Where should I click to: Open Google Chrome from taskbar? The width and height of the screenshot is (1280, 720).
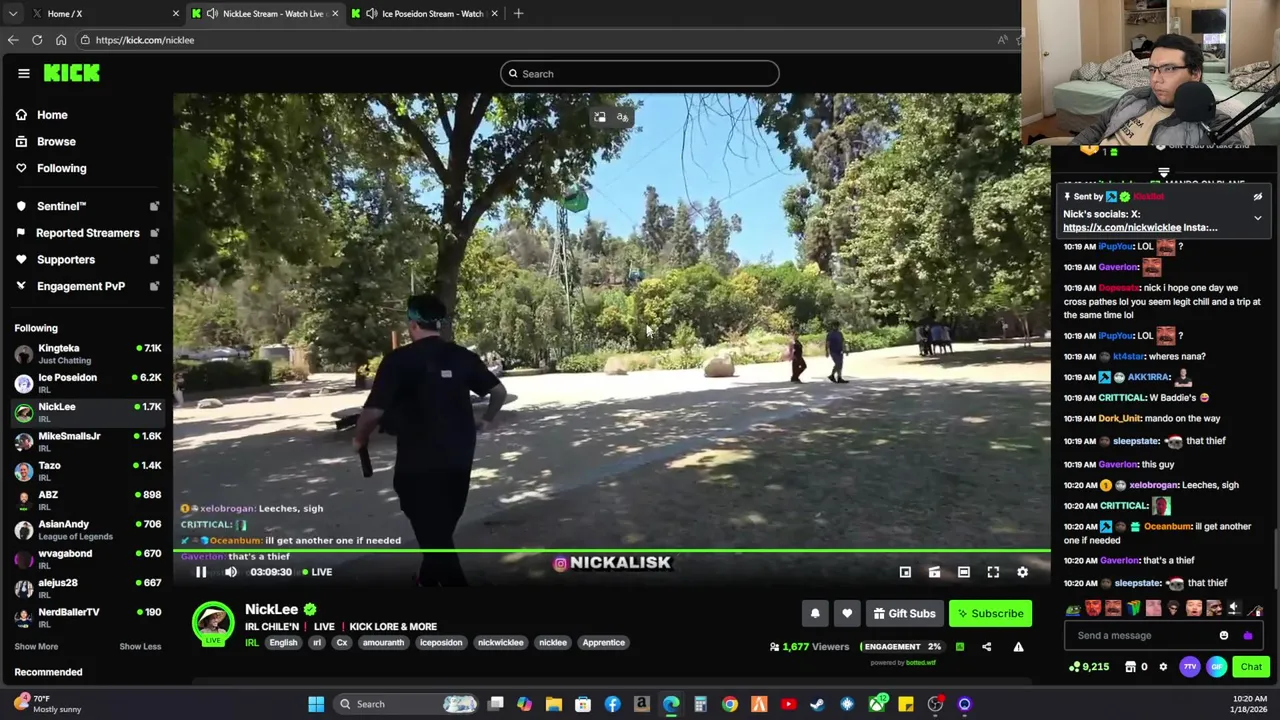(730, 704)
